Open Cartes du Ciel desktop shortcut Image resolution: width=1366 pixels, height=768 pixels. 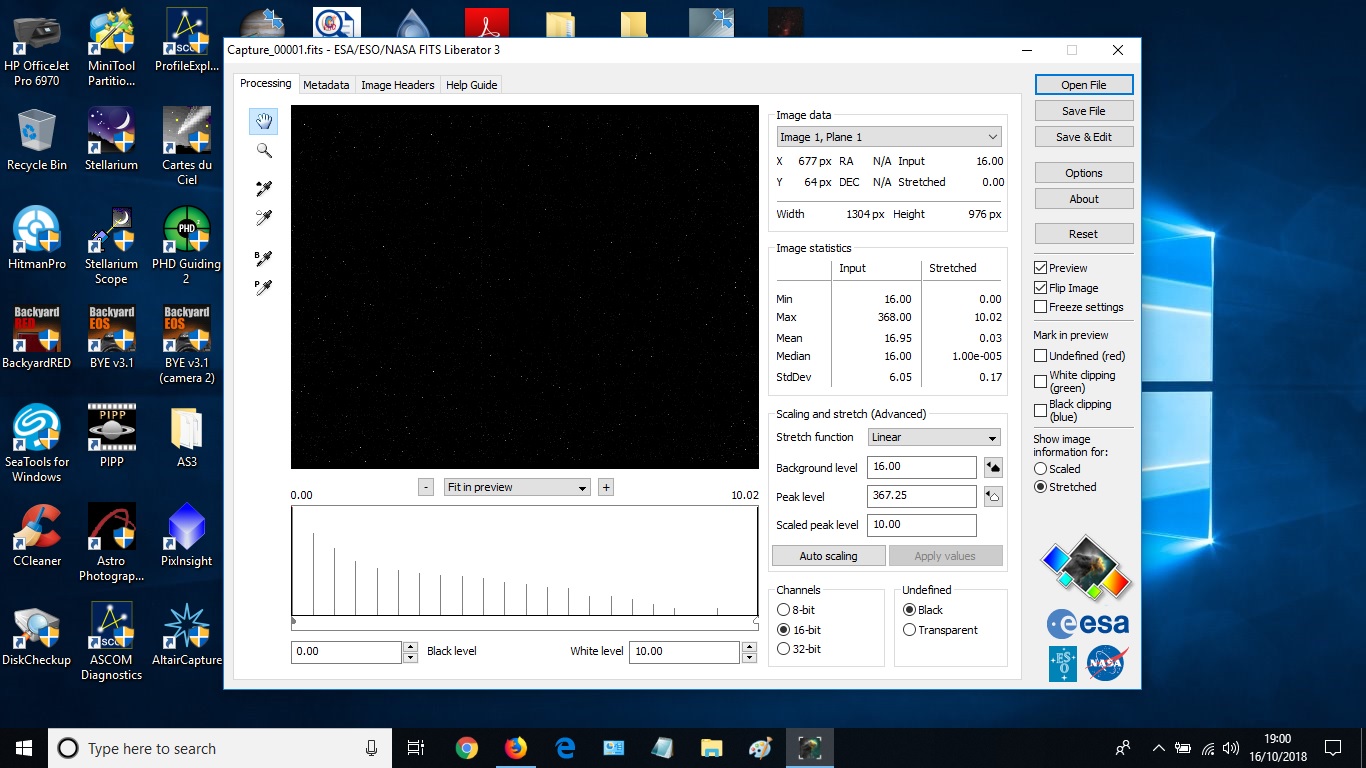point(186,146)
